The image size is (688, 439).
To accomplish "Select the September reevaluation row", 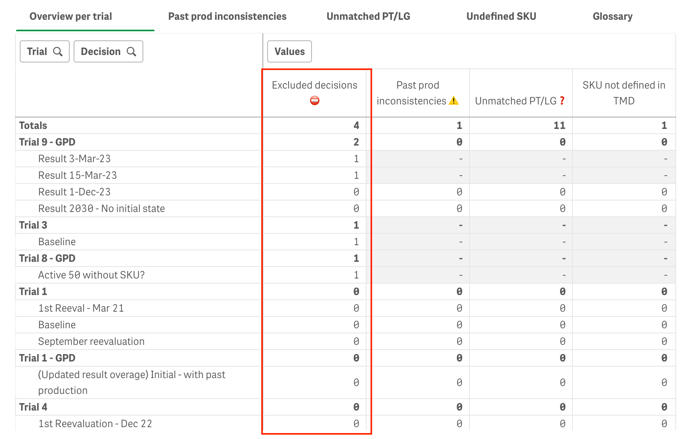I will pyautogui.click(x=91, y=341).
